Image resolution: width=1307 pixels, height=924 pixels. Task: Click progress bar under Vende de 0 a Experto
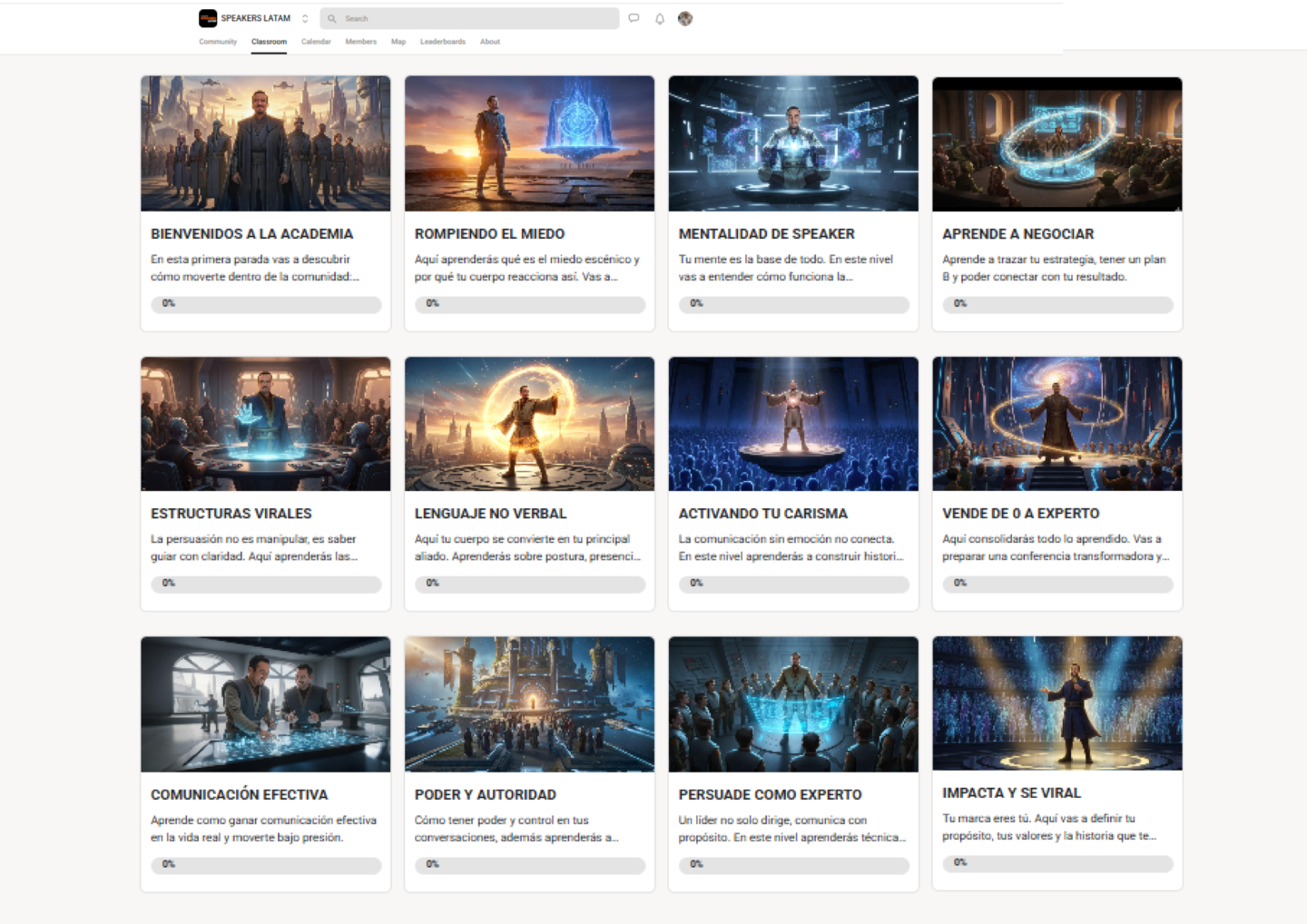tap(1057, 584)
